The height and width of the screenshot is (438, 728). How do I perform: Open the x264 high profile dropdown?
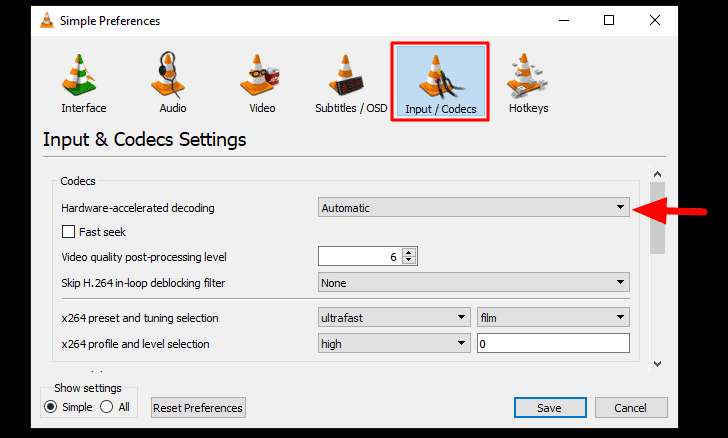394,343
